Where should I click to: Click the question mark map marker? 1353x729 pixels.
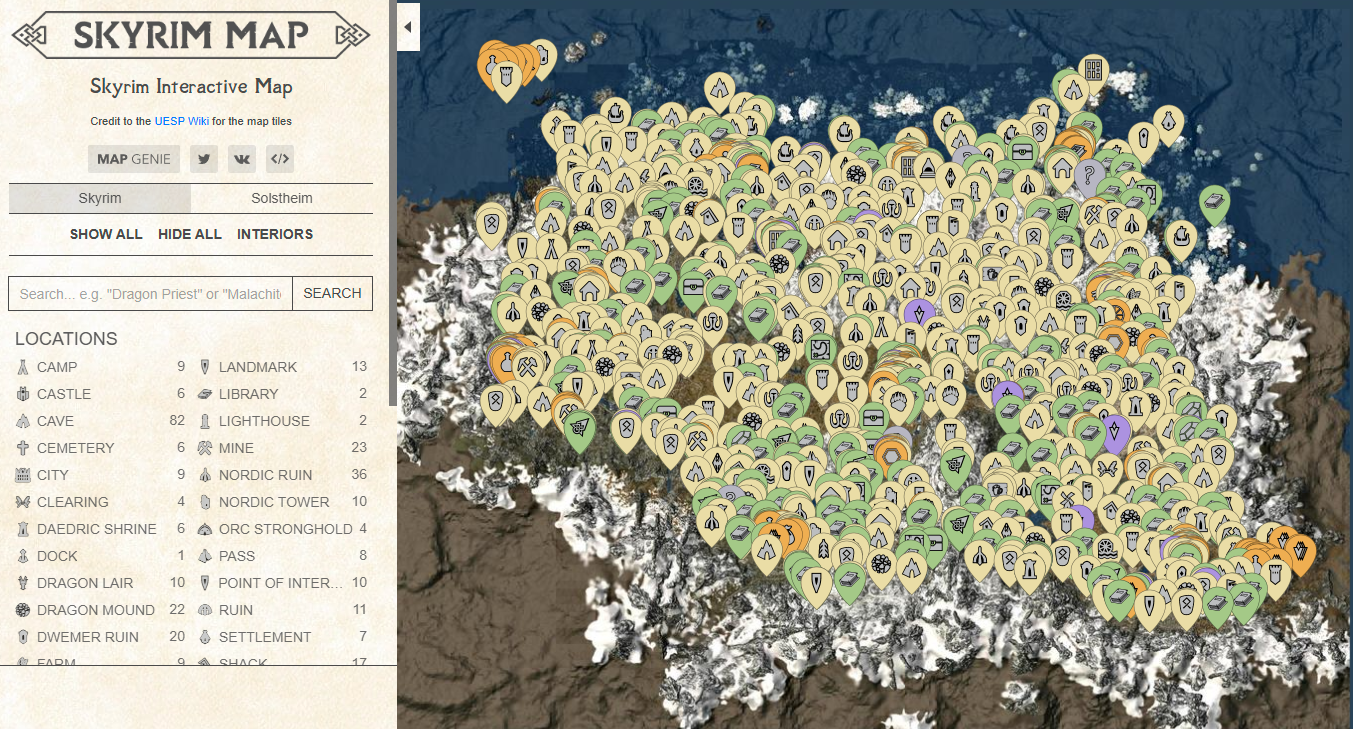tap(1088, 176)
